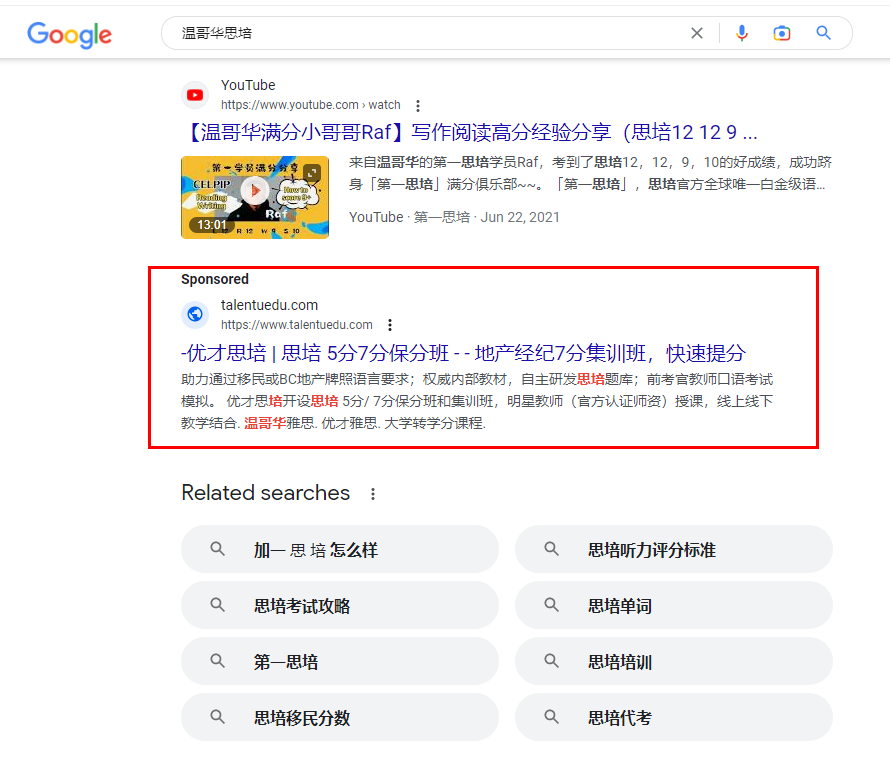Select related search 思培移民分数
Viewport: 890px width, 762px height.
pos(339,718)
